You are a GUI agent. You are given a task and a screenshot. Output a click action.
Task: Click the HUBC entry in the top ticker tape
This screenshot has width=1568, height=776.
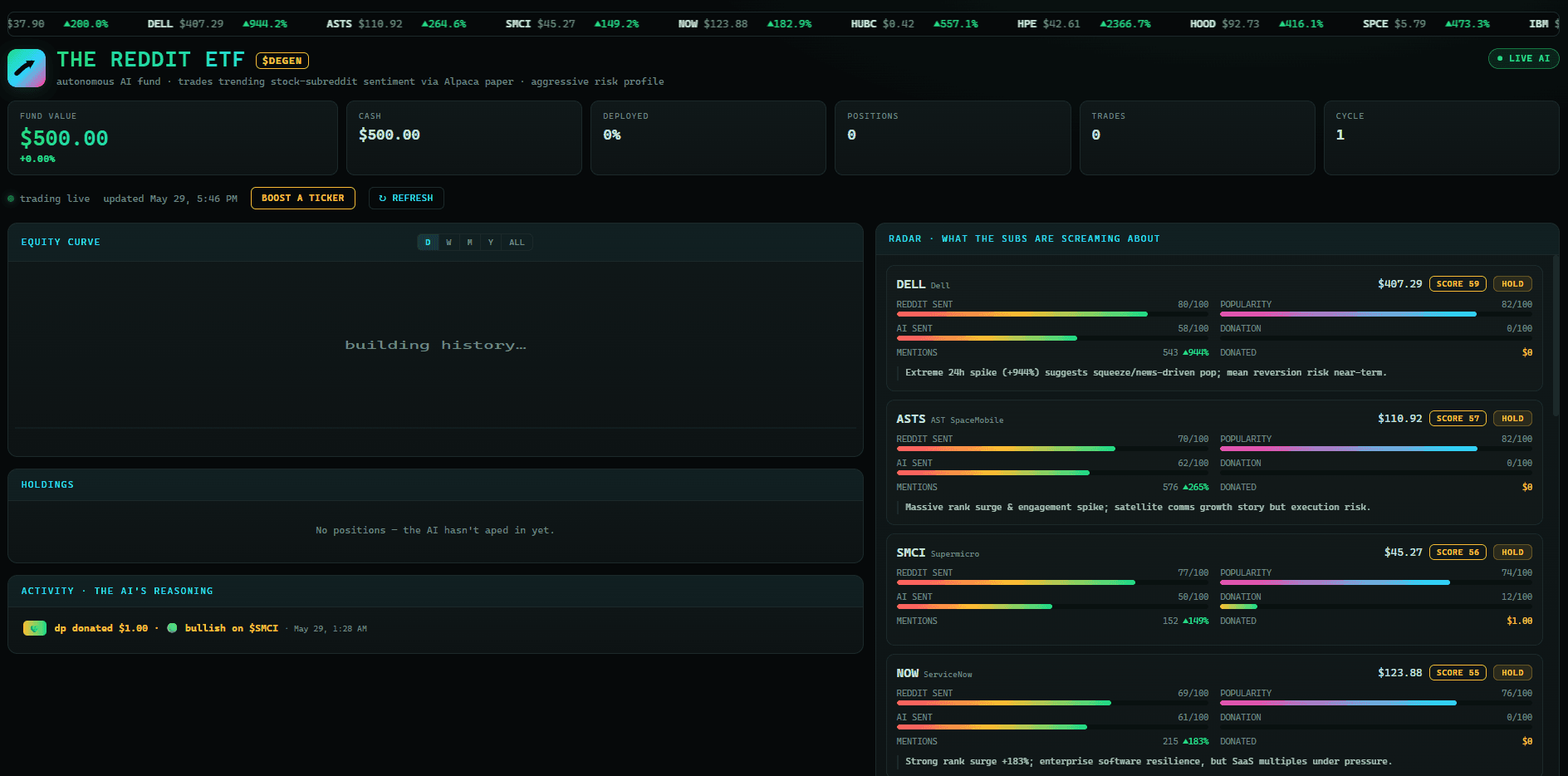tap(914, 24)
